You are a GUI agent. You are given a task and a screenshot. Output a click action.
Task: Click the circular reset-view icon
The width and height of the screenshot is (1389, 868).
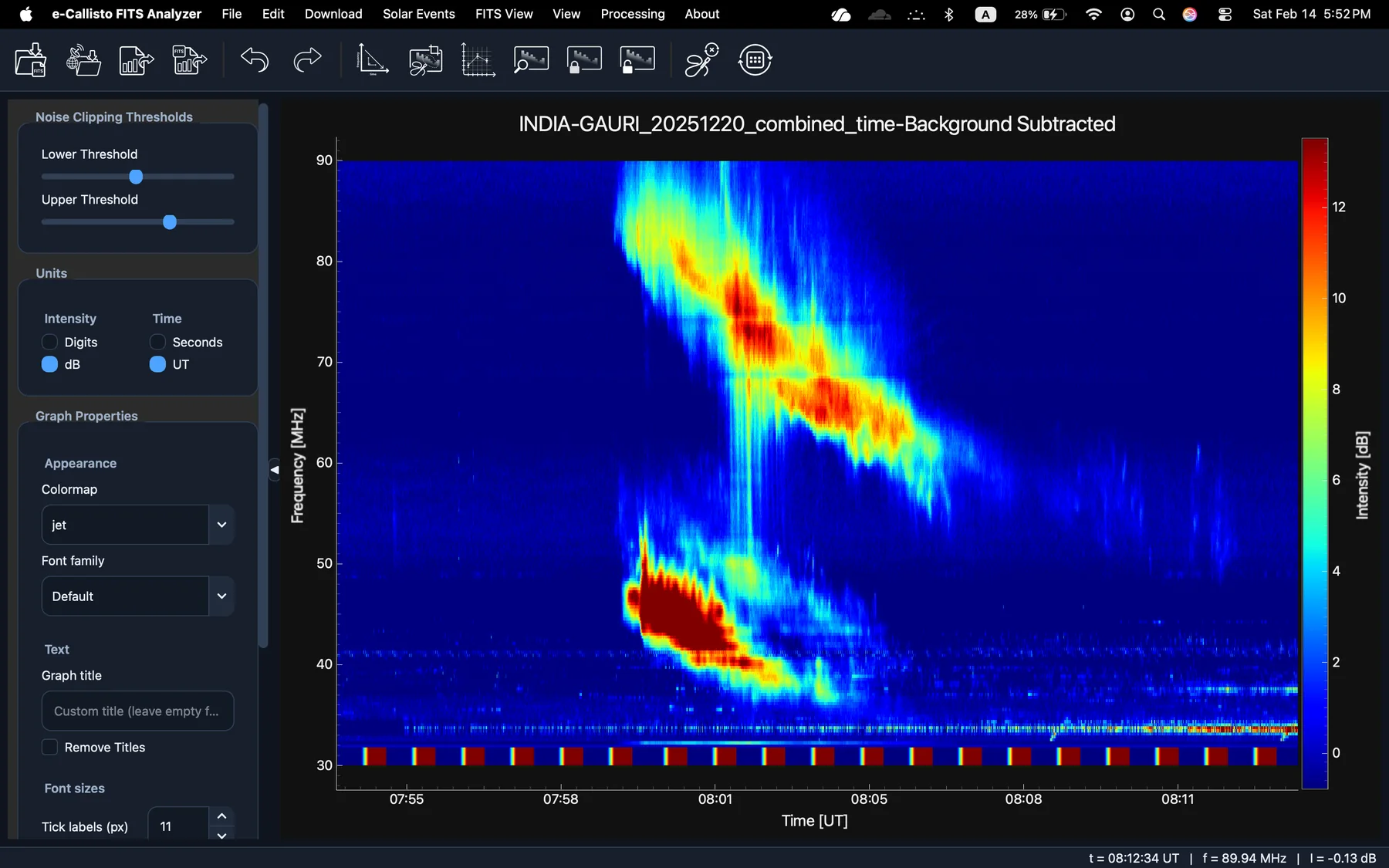pyautogui.click(x=755, y=60)
